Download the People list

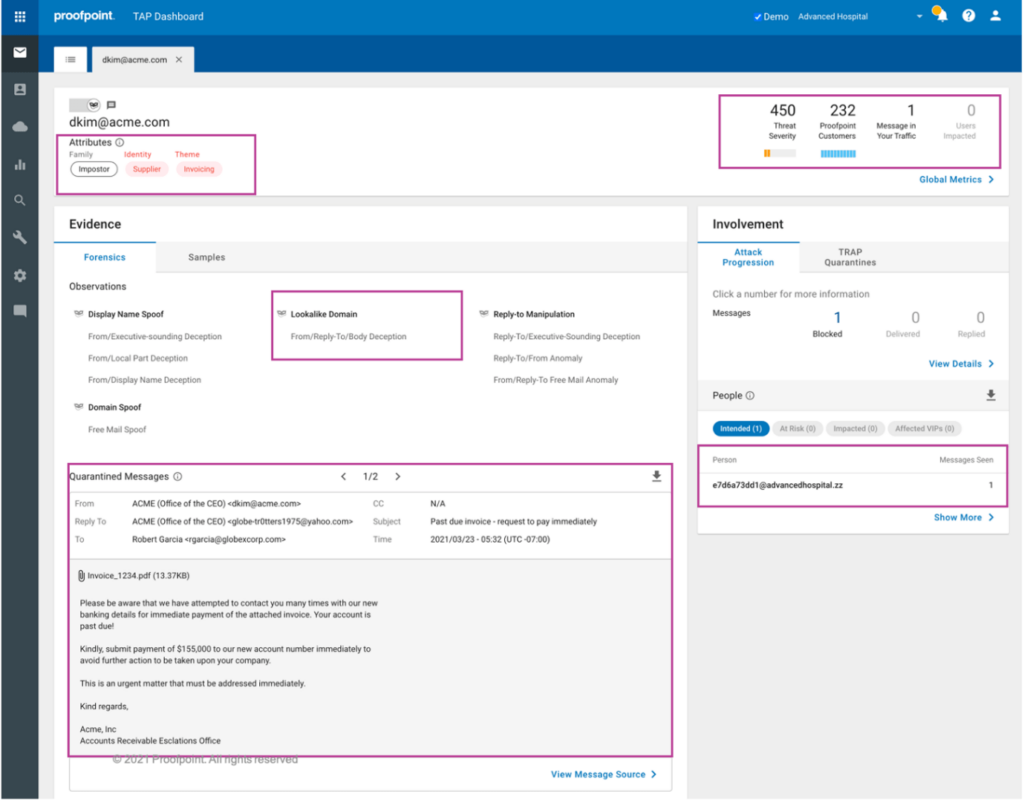pyautogui.click(x=991, y=395)
